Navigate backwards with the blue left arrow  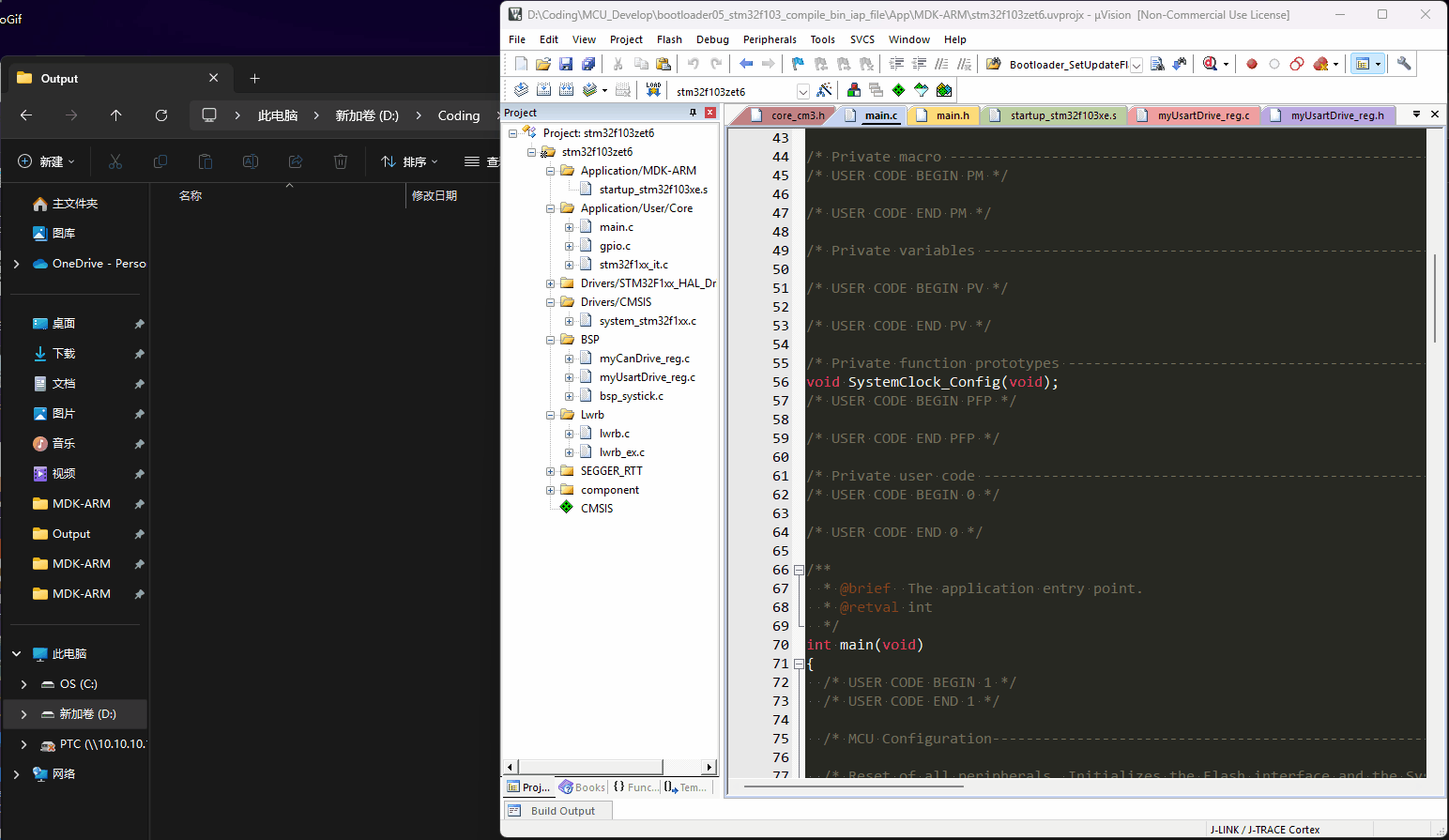coord(746,64)
